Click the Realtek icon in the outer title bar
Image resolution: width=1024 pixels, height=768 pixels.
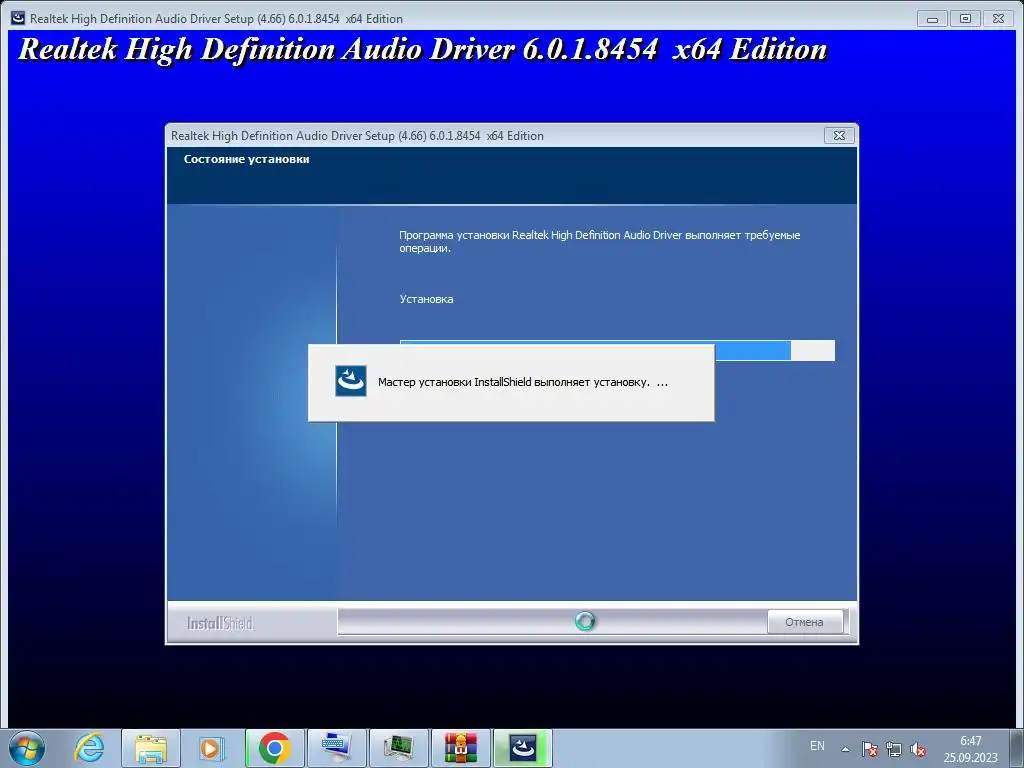[x=18, y=18]
